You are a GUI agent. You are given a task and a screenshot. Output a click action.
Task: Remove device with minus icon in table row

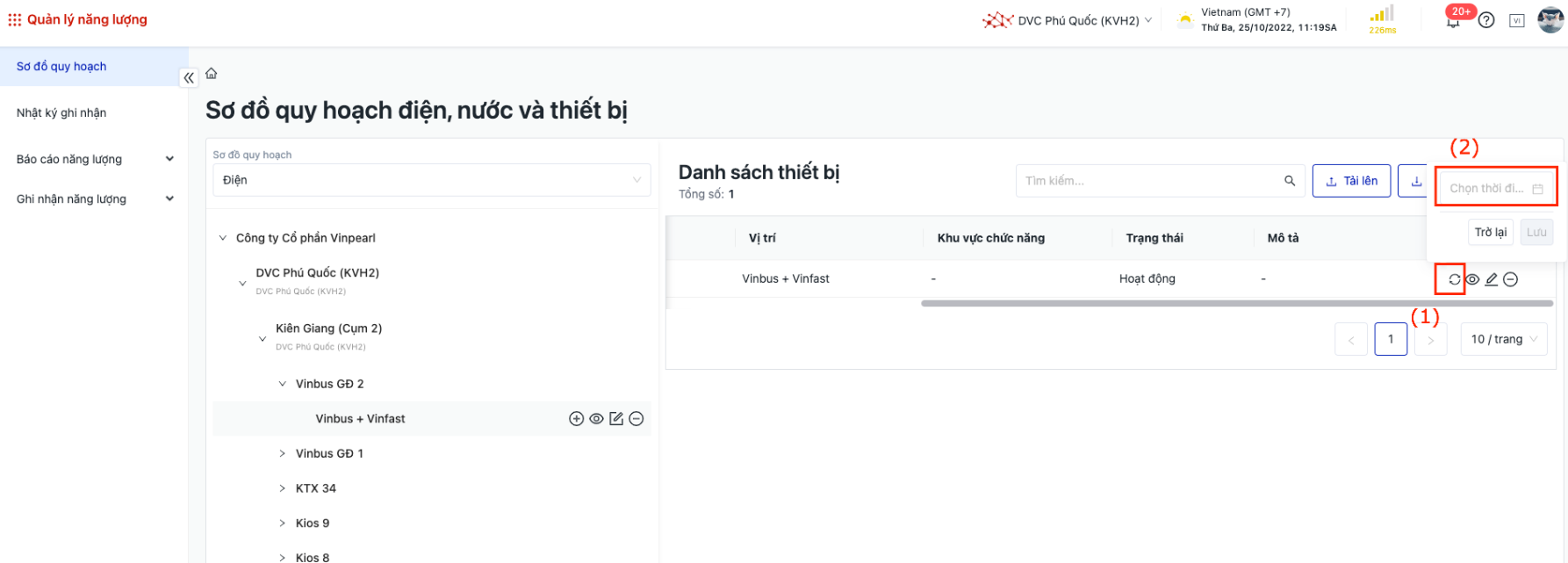coord(1511,279)
